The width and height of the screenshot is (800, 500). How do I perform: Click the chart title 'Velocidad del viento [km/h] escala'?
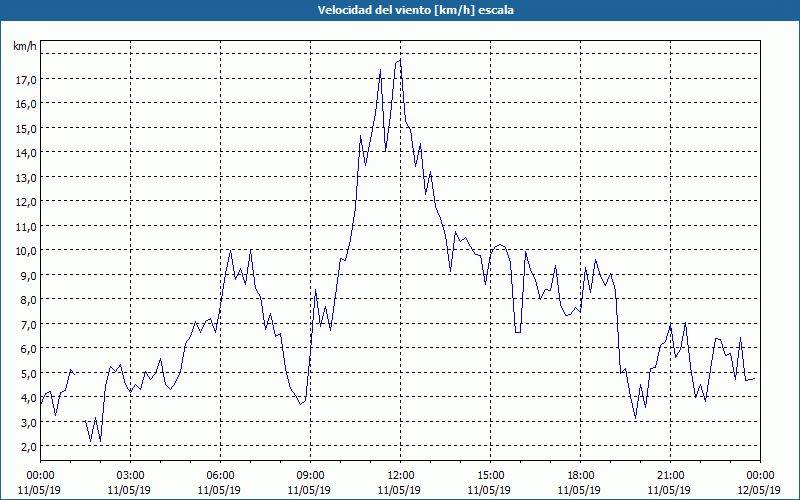[415, 10]
